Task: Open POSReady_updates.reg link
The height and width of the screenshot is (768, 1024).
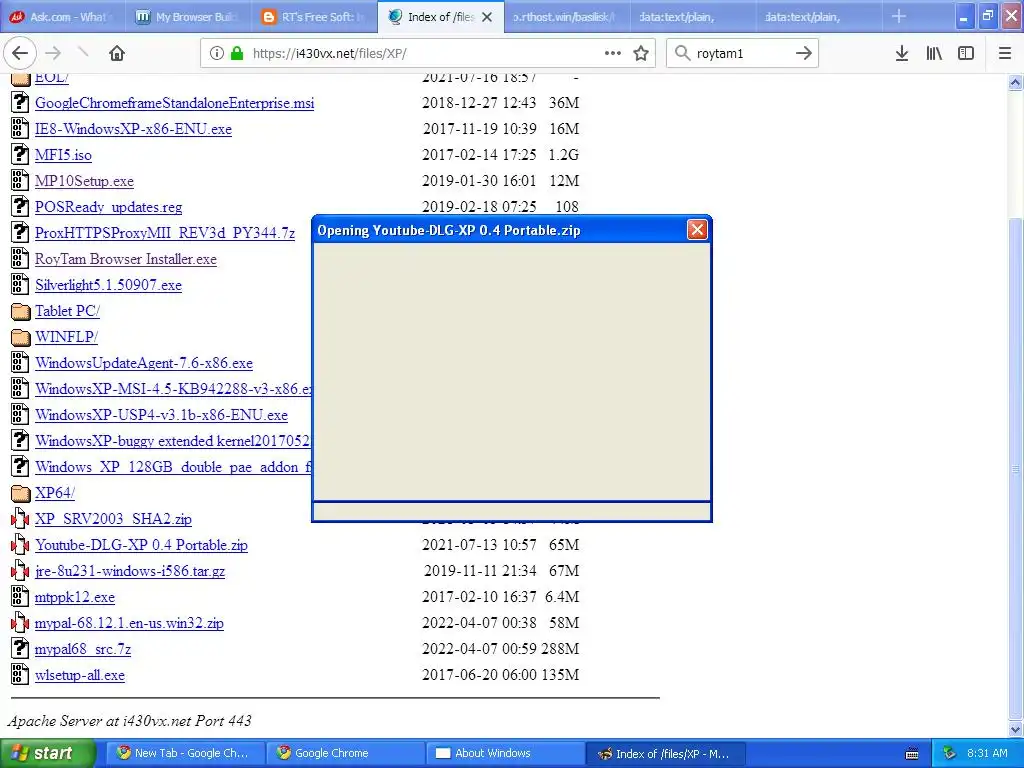Action: click(108, 207)
